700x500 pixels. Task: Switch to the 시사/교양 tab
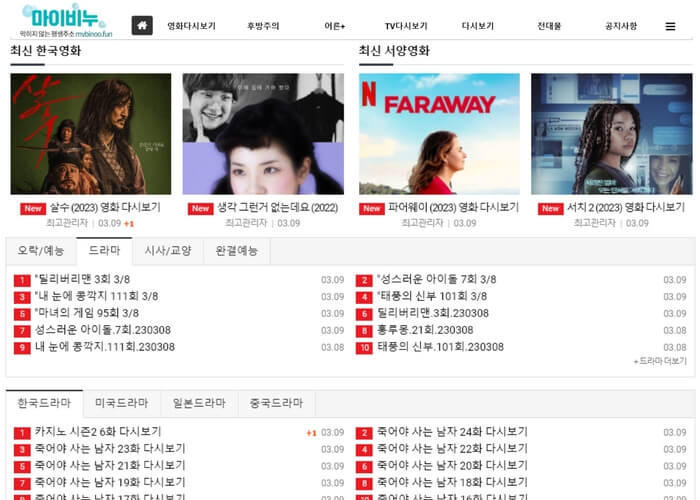[168, 251]
